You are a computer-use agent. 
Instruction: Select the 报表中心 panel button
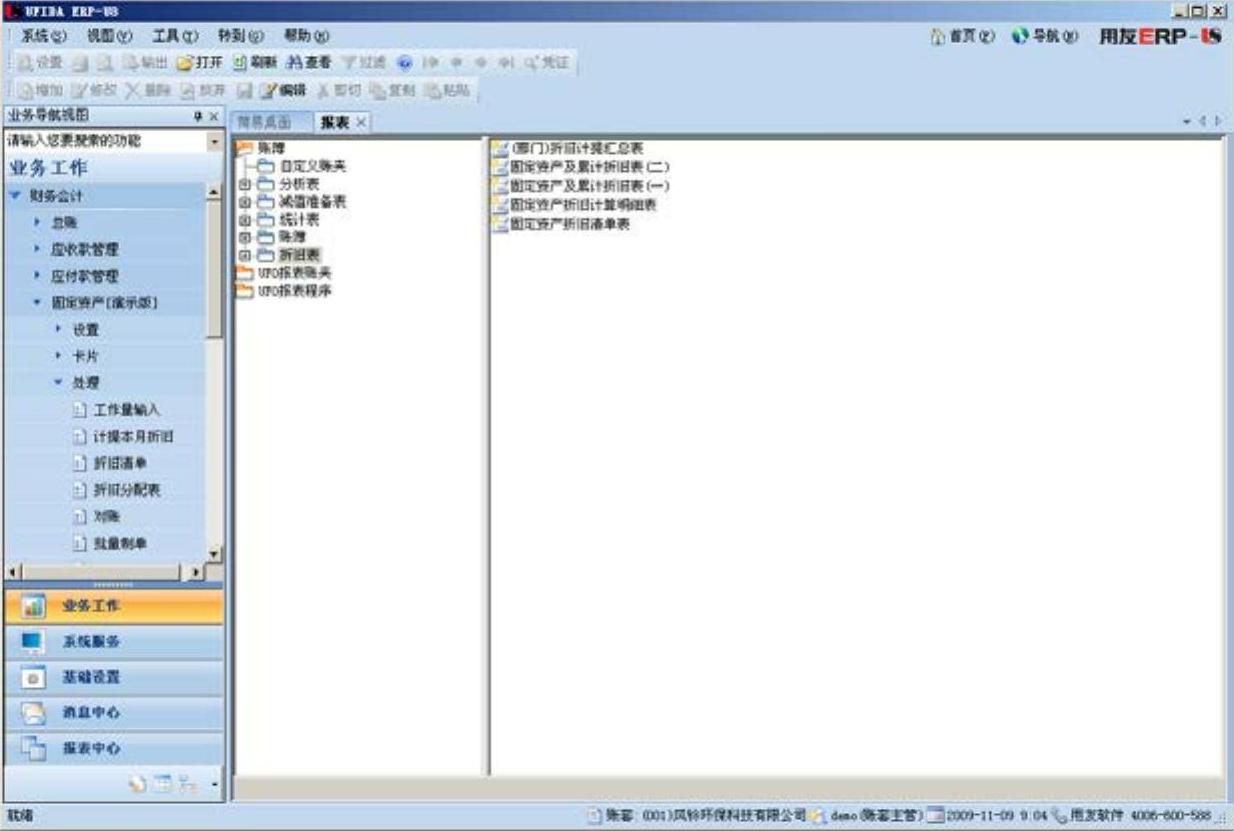point(113,748)
